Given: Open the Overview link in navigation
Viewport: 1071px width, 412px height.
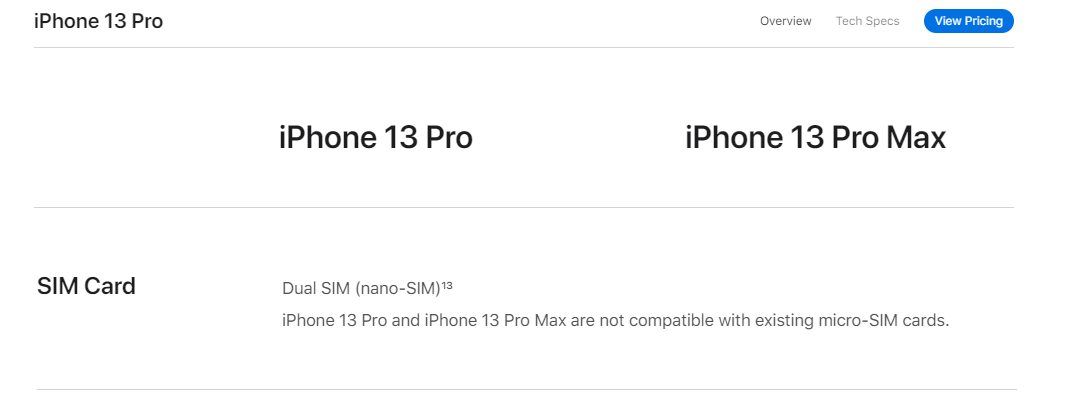Looking at the screenshot, I should tap(785, 21).
